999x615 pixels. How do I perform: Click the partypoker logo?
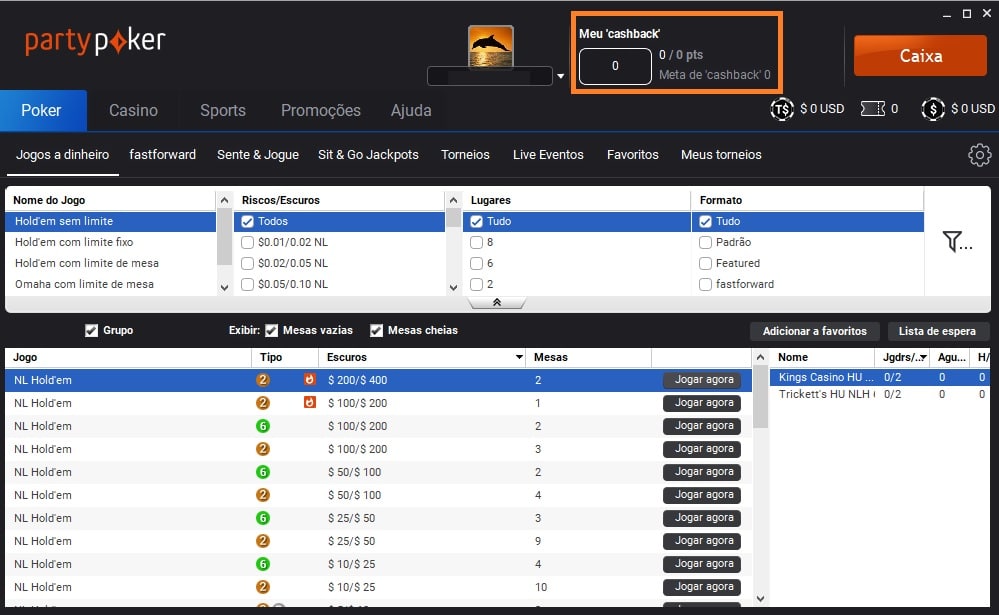point(95,41)
